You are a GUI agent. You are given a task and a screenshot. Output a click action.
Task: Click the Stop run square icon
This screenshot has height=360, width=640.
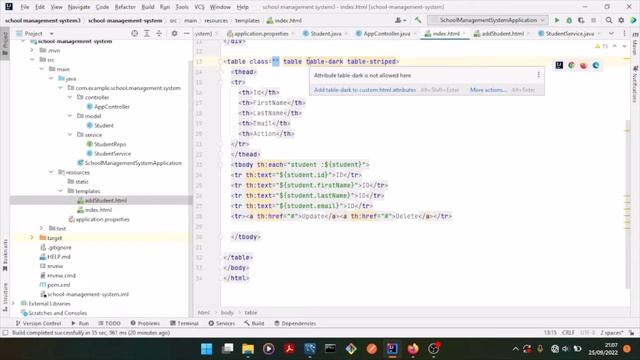593,20
